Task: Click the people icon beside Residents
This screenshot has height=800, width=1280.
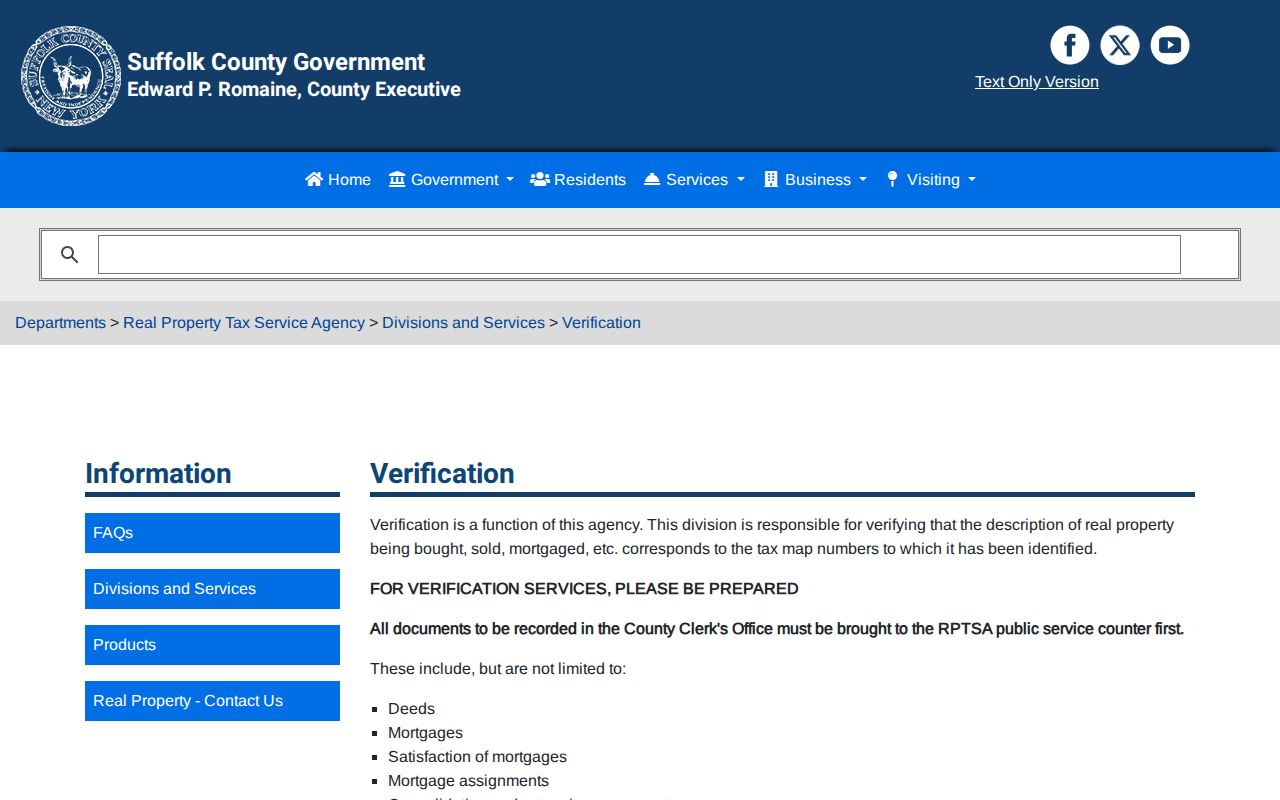Action: coord(540,179)
